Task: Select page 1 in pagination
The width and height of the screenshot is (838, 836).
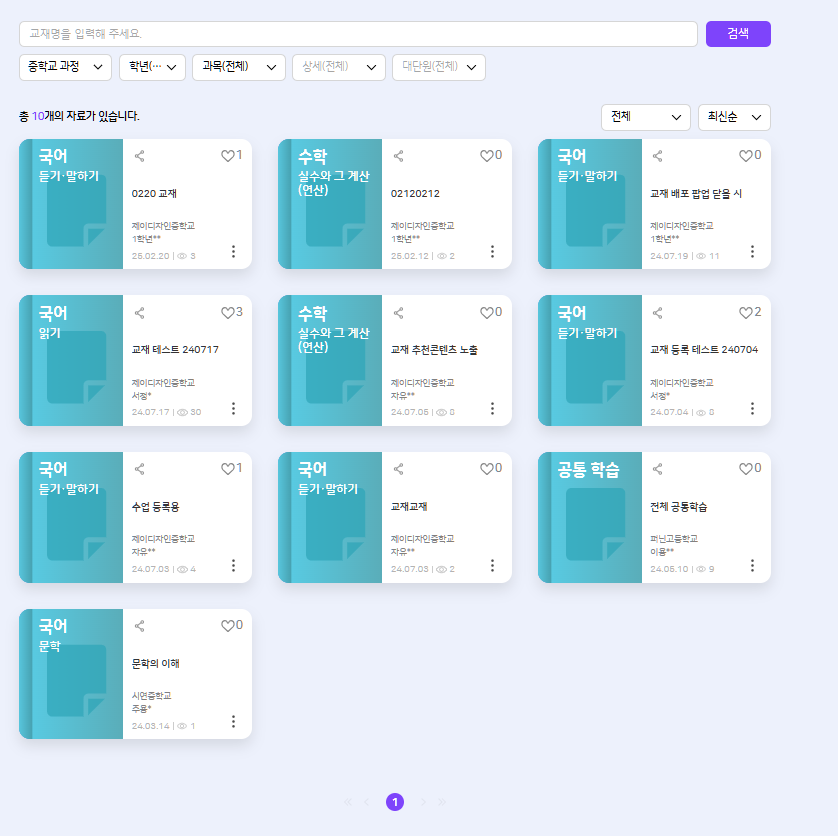Action: [395, 802]
